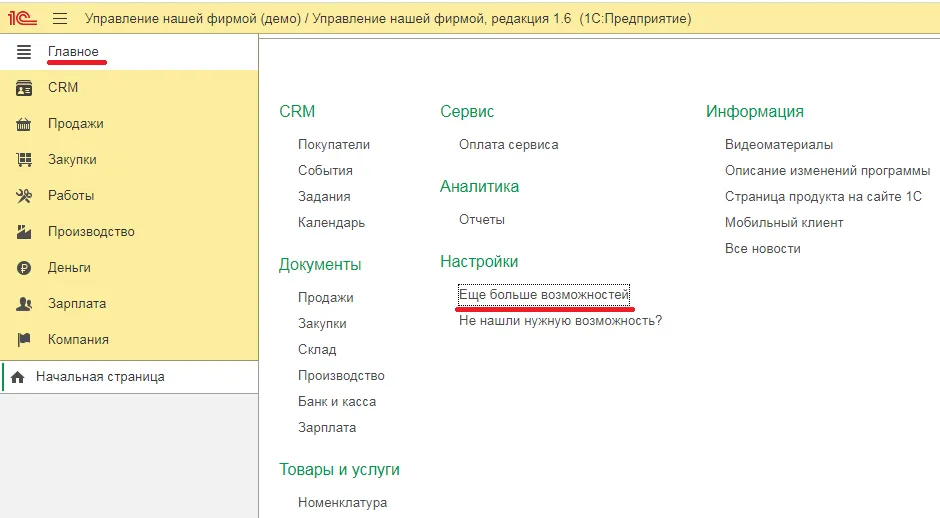Viewport: 940px width, 518px height.
Task: Click the Производство factory icon
Action: pos(24,232)
